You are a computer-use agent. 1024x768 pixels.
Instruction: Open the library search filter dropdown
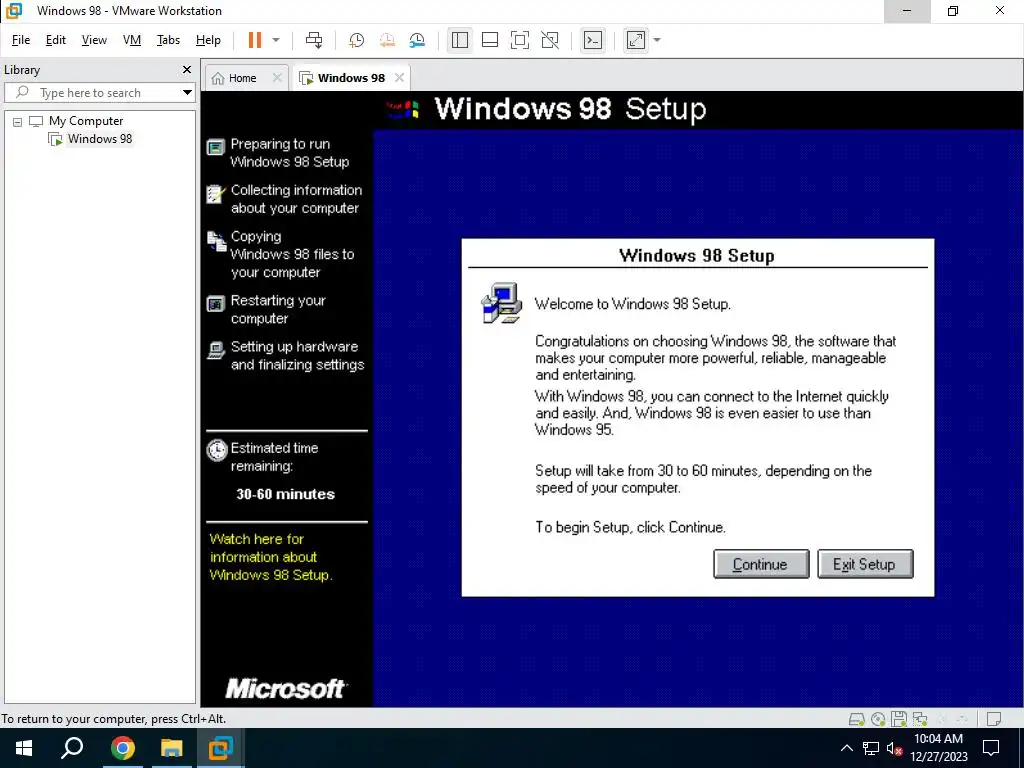tap(187, 93)
